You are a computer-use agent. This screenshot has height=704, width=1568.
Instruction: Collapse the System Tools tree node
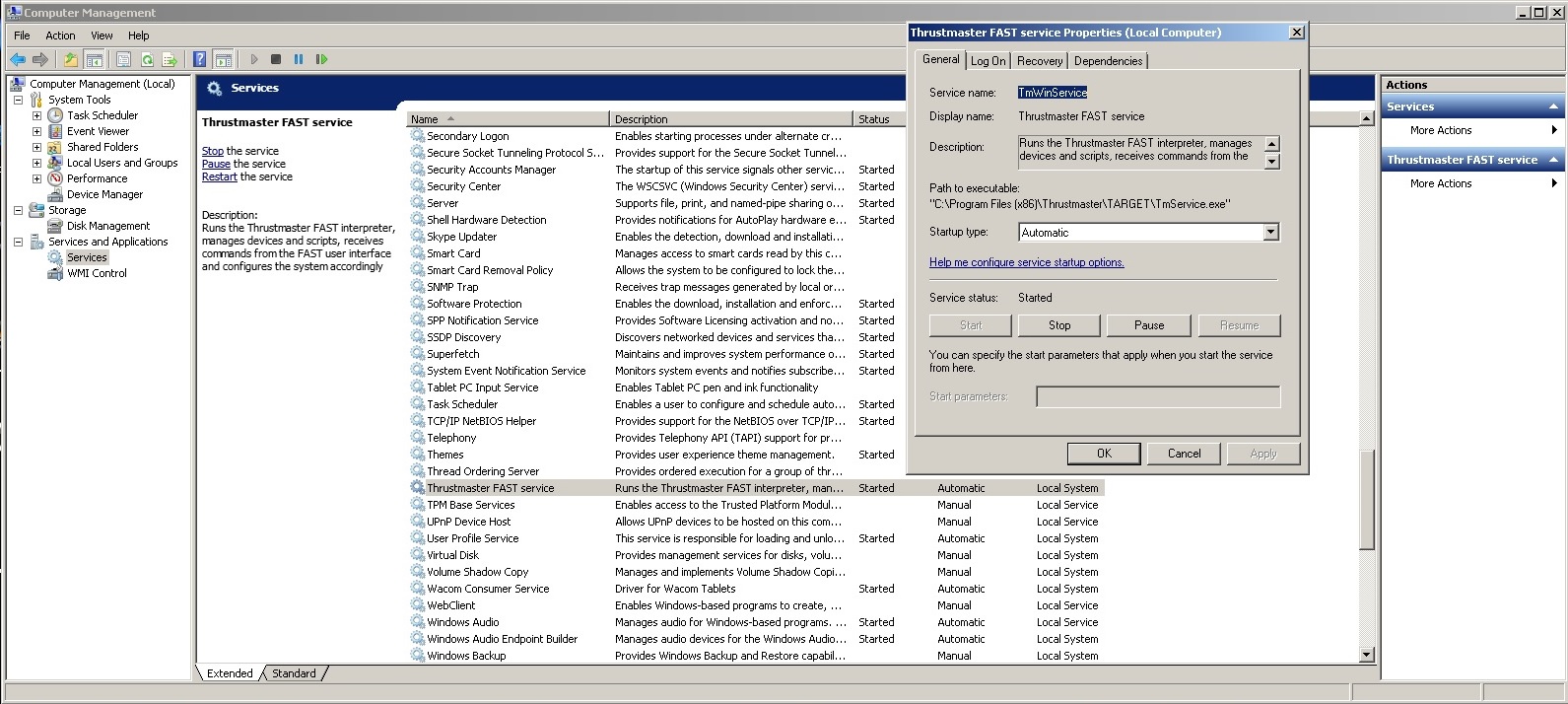[18, 100]
